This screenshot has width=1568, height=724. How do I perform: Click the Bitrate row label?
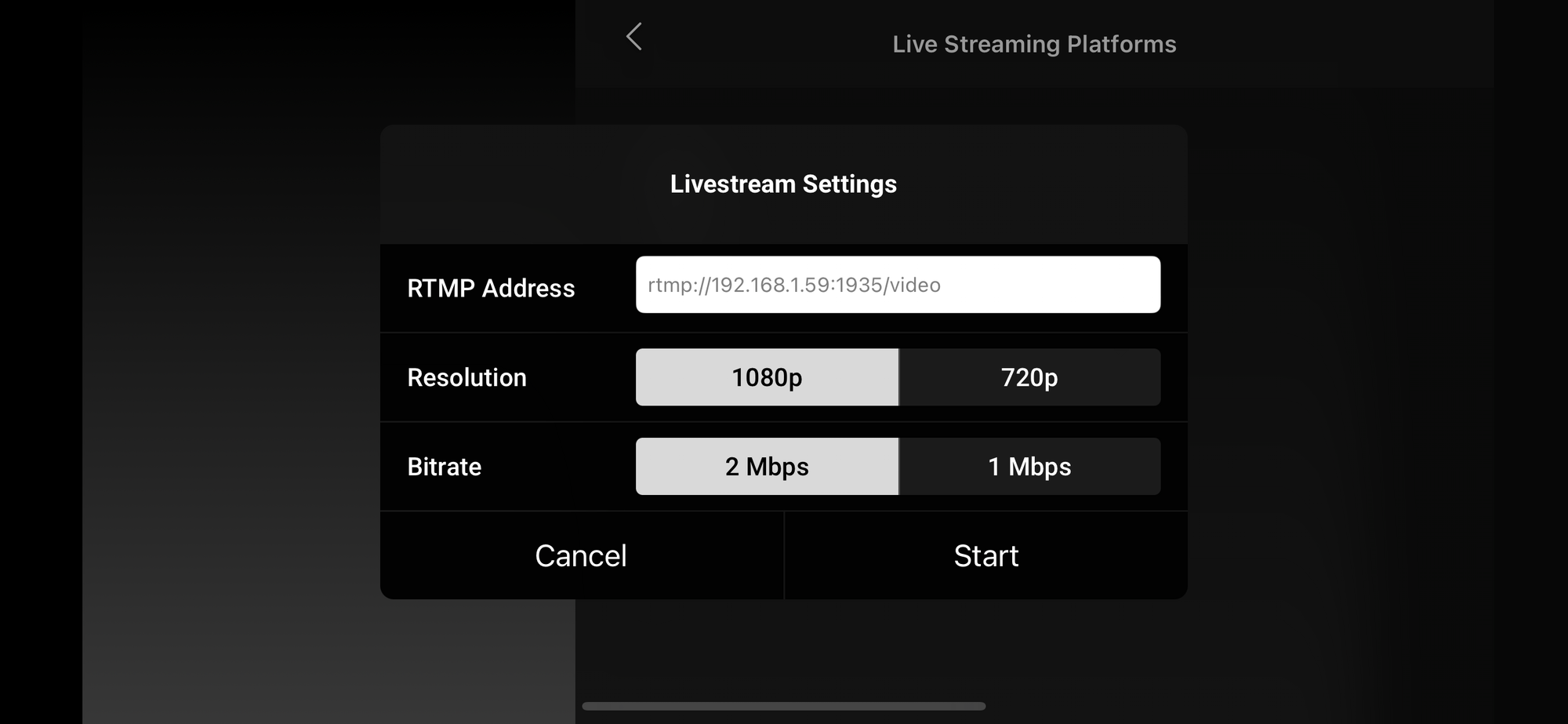[444, 467]
